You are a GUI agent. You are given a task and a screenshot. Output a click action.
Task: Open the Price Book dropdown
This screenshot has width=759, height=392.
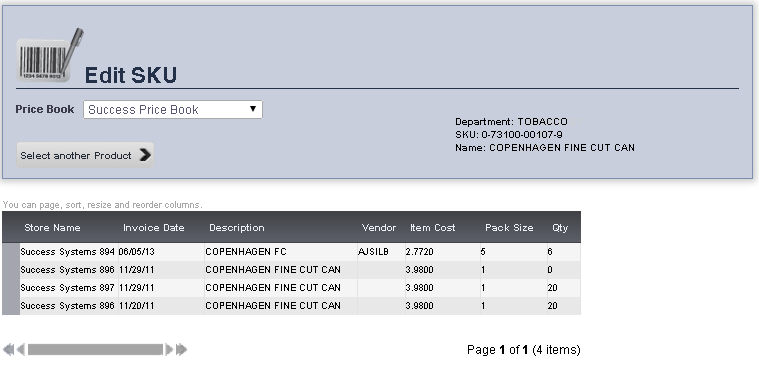173,109
